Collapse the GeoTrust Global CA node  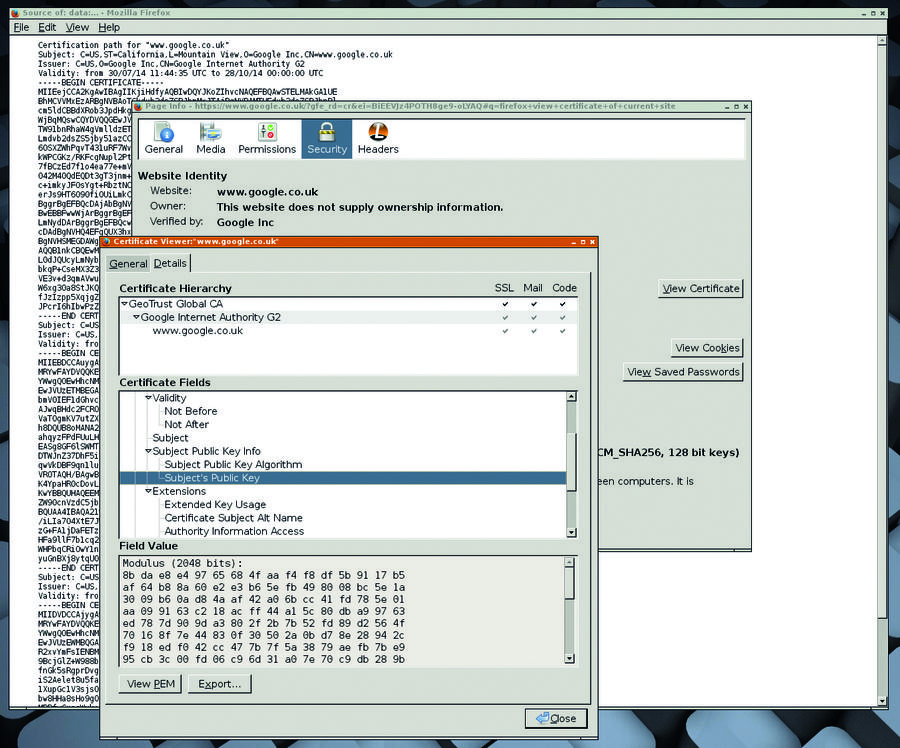(124, 303)
